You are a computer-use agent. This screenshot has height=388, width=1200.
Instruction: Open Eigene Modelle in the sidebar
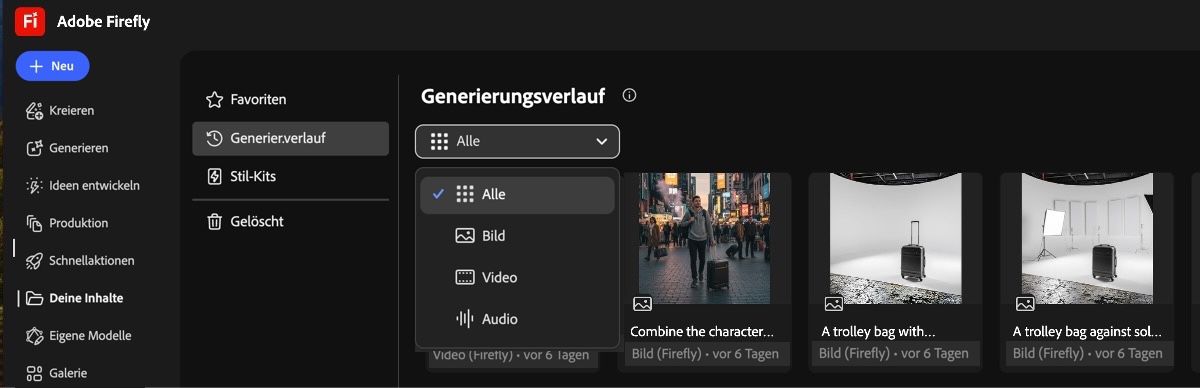click(x=78, y=336)
